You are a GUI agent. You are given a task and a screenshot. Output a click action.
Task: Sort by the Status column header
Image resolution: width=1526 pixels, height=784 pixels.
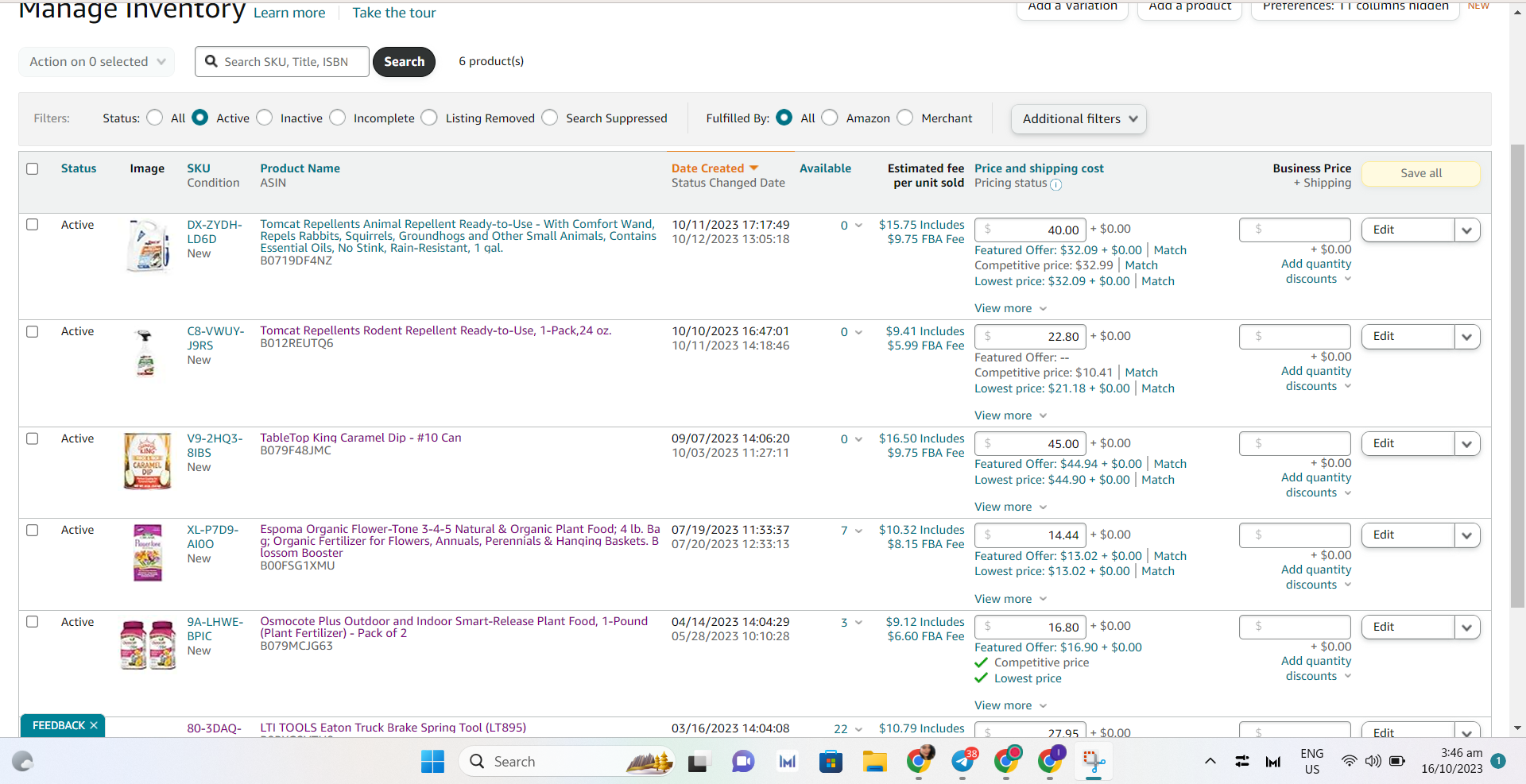point(79,168)
